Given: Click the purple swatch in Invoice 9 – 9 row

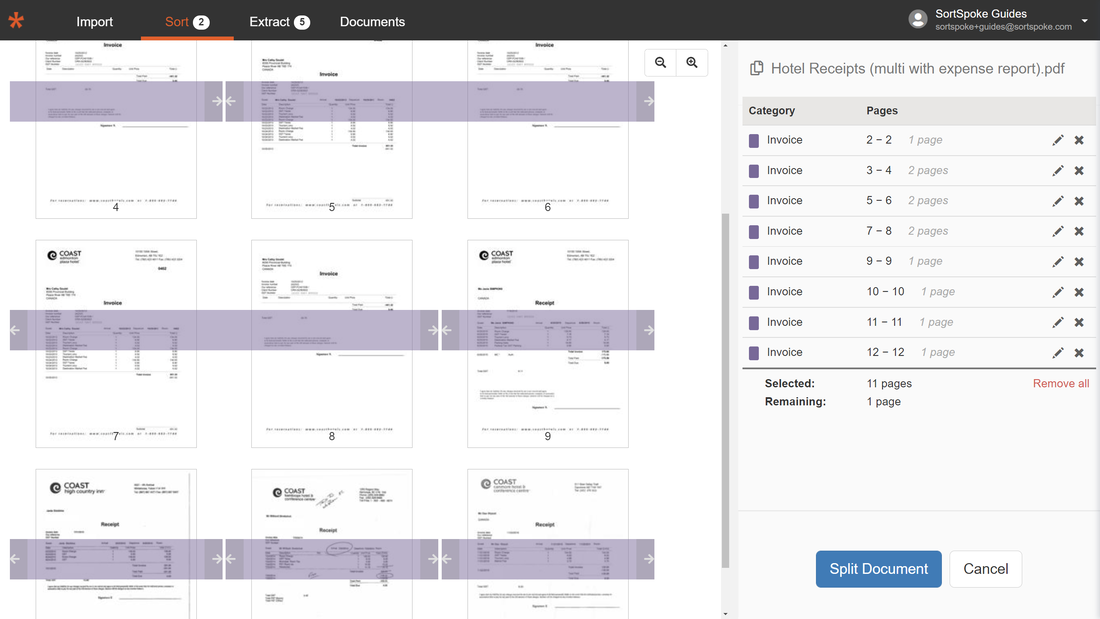Looking at the screenshot, I should click(754, 262).
